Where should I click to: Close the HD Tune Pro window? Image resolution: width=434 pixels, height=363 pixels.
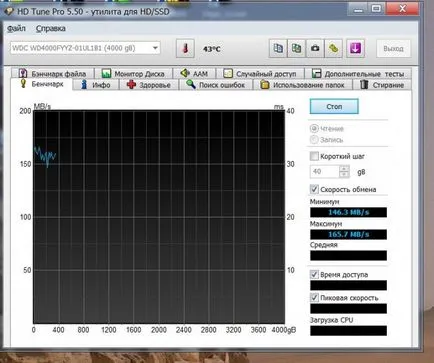click(402, 9)
